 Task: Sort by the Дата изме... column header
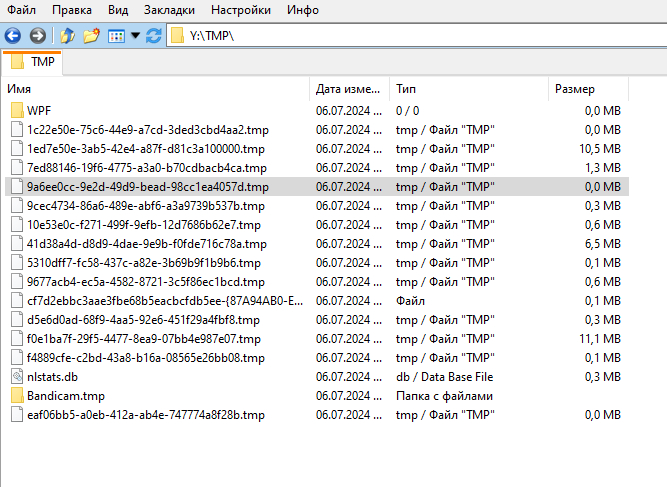[x=350, y=89]
